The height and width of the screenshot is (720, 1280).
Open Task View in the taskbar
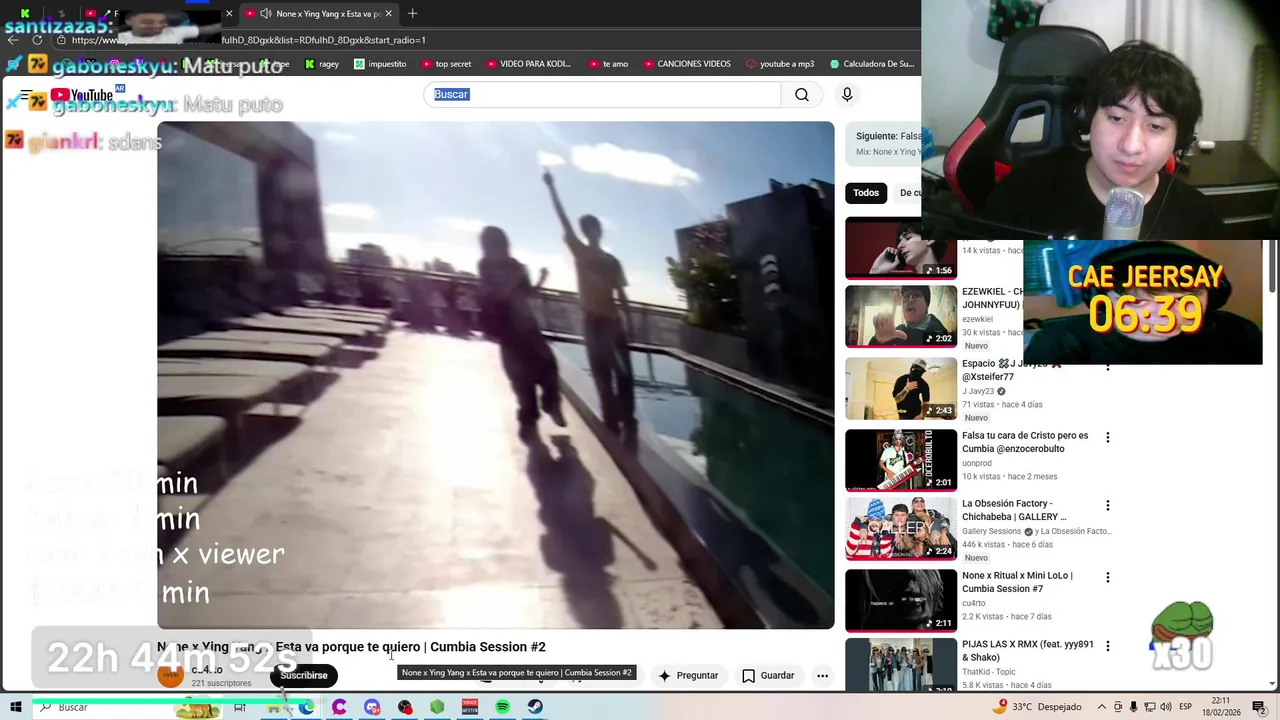[240, 707]
